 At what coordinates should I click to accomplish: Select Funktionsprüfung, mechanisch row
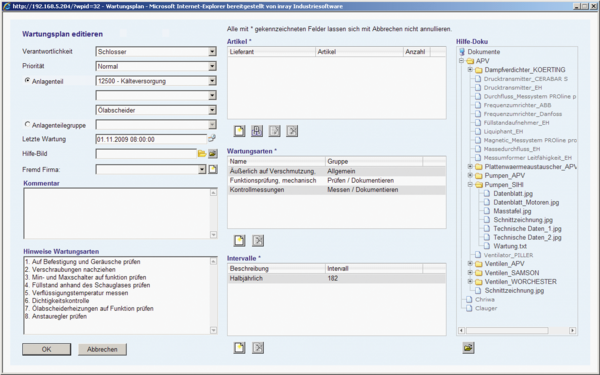(x=337, y=181)
